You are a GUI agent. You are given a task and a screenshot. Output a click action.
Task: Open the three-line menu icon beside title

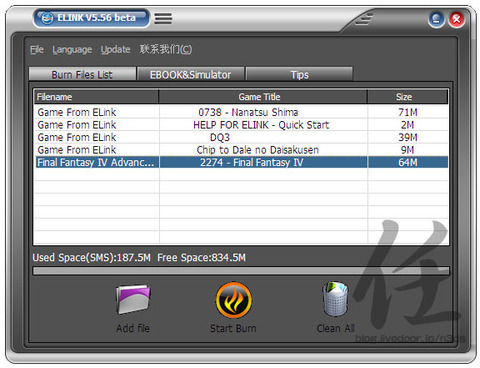click(x=163, y=18)
